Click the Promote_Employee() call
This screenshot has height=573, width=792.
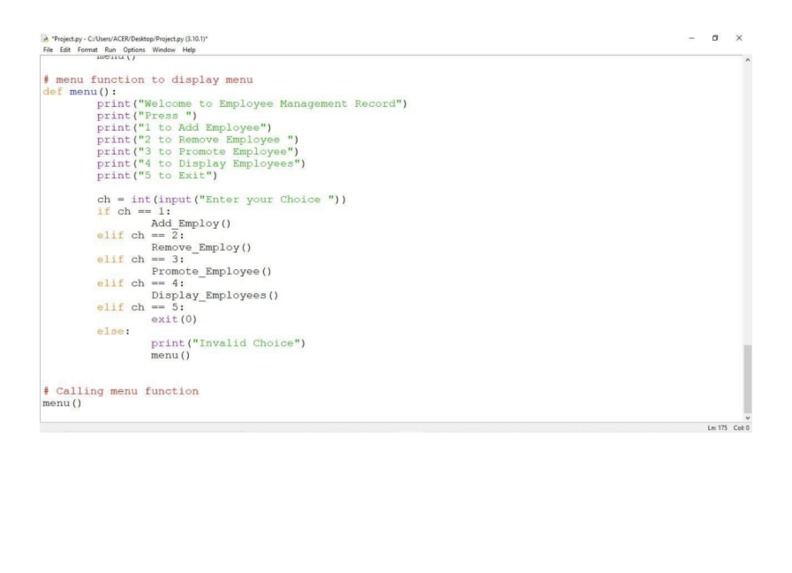coord(212,272)
